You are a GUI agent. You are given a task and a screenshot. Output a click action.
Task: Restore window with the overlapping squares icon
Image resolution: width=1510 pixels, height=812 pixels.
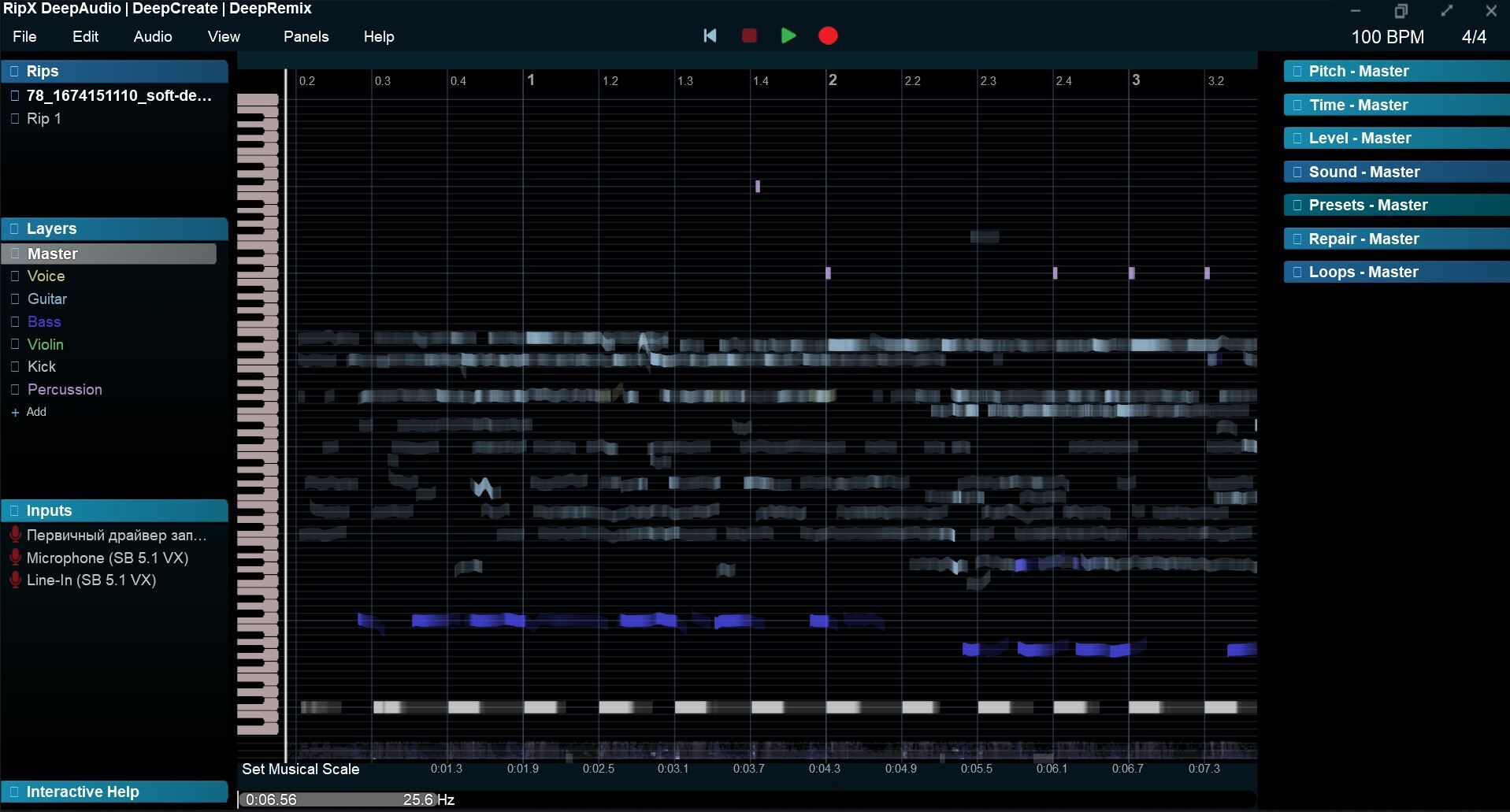1401,11
